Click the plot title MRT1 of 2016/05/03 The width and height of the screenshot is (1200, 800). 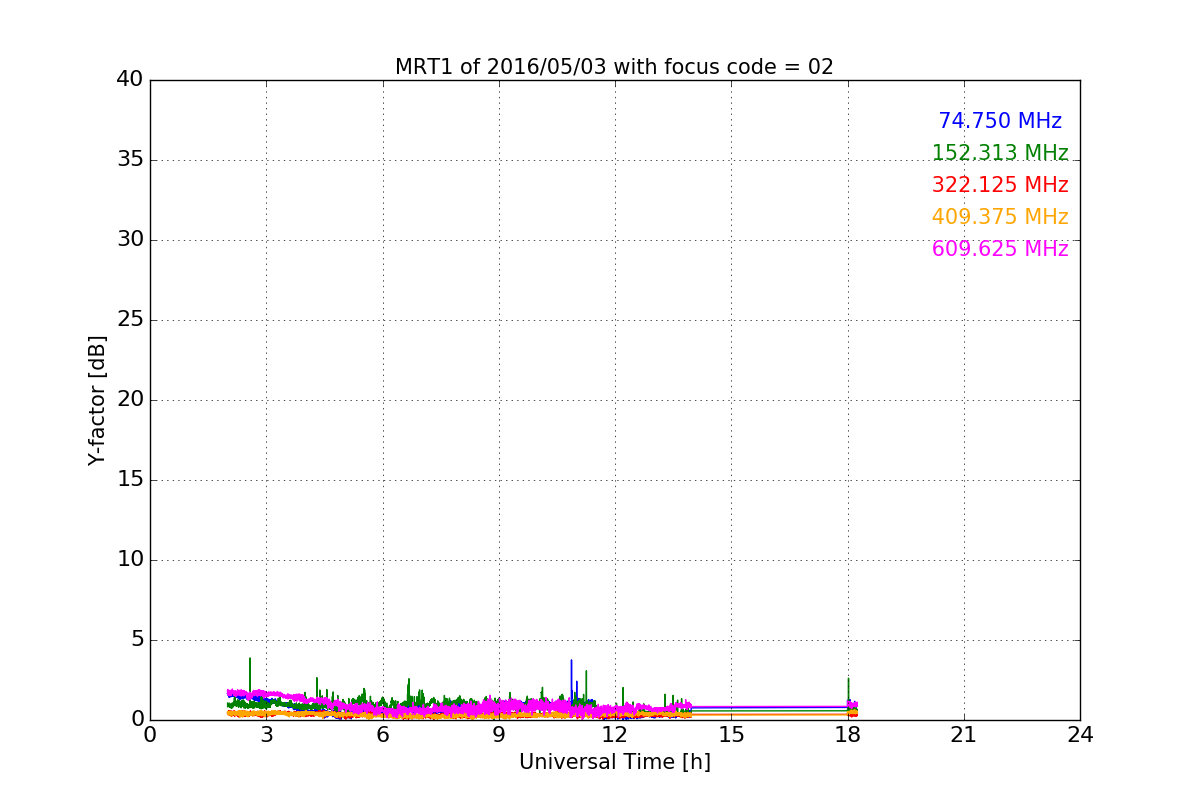(614, 67)
